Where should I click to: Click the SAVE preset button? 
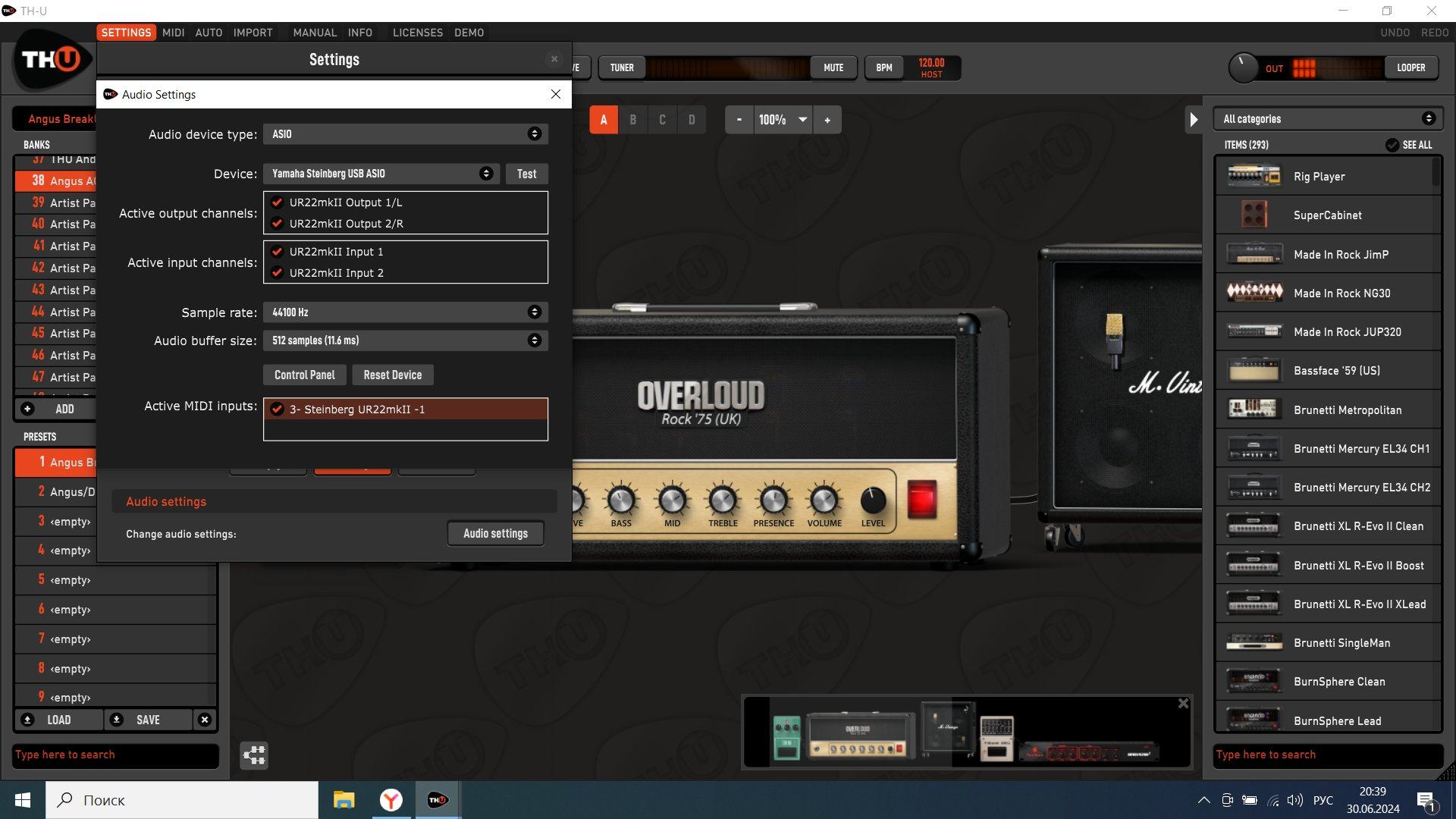pos(148,720)
